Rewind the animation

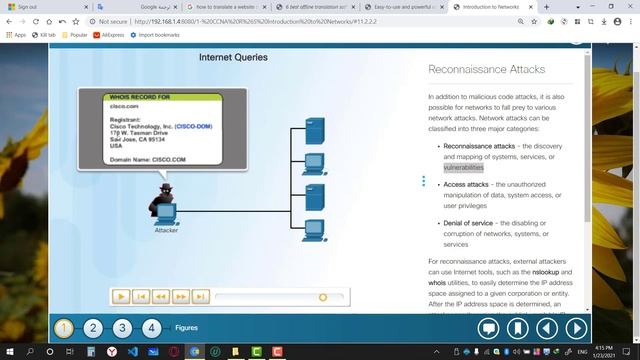click(161, 297)
